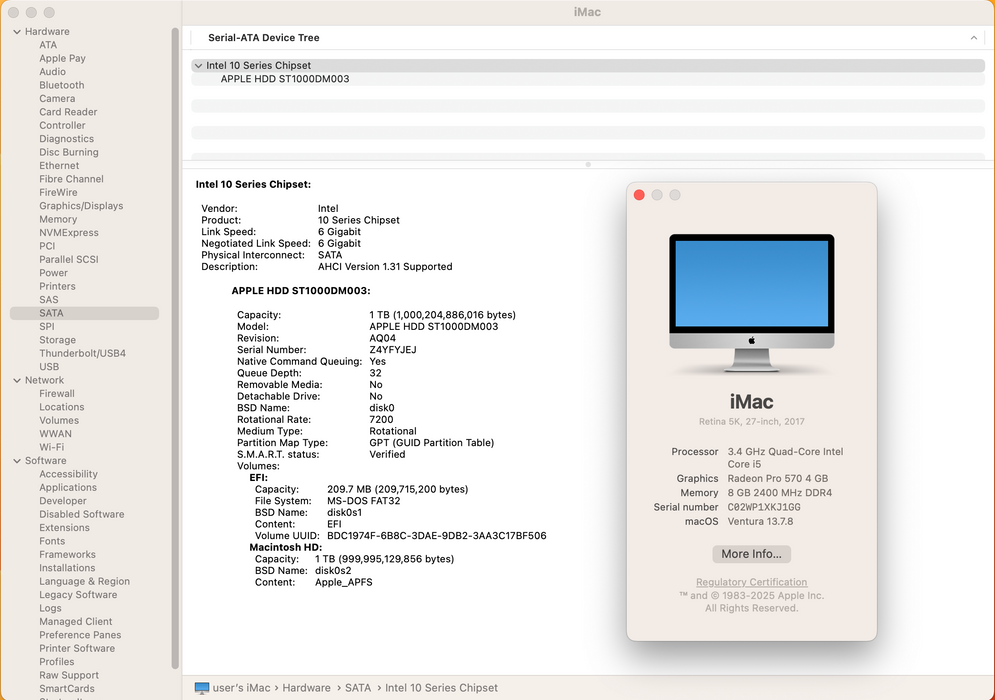Select Storage in the sidebar
Image resolution: width=995 pixels, height=700 pixels.
57,340
